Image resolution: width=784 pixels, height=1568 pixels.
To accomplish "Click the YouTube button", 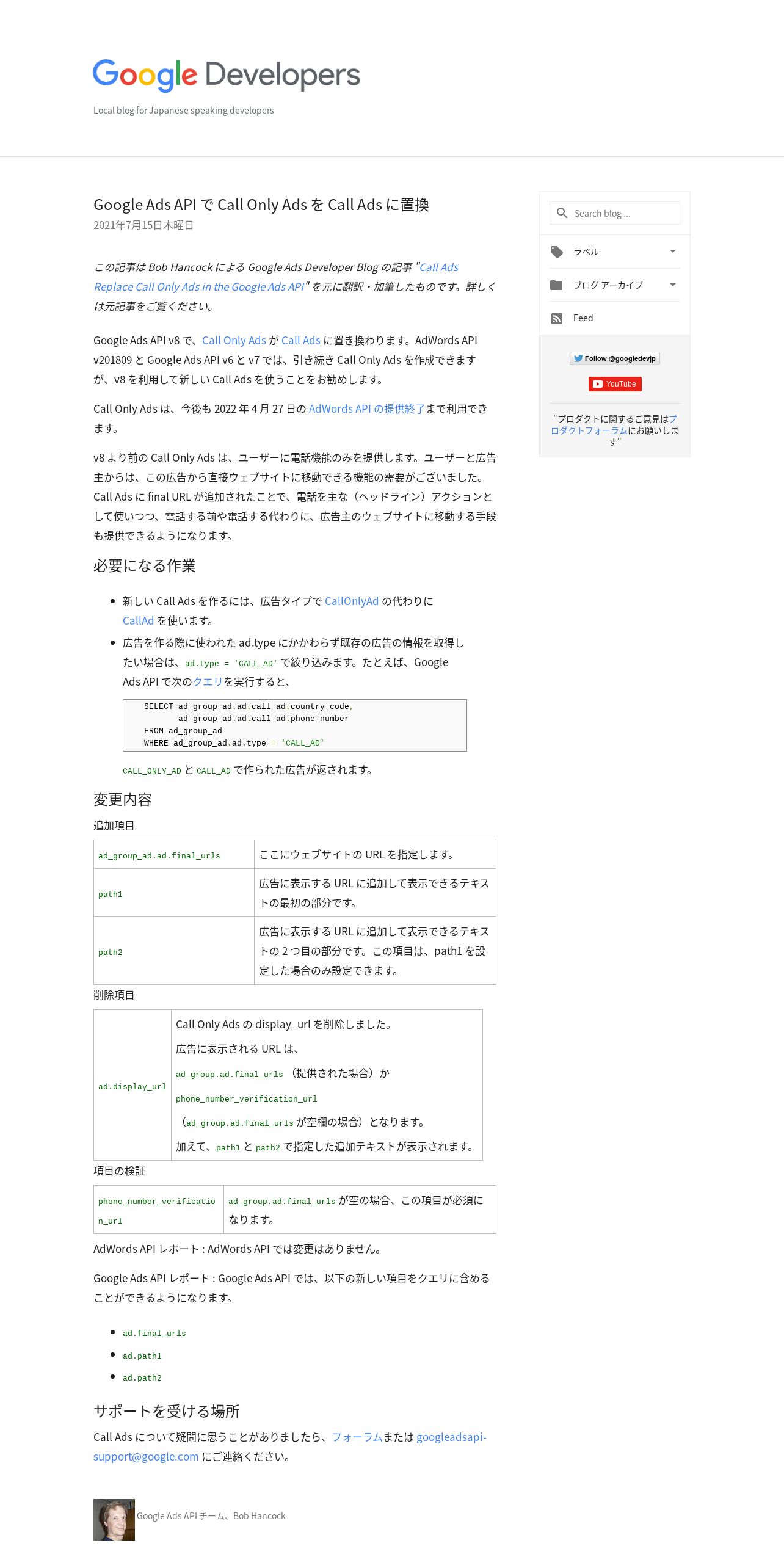I will (615, 384).
